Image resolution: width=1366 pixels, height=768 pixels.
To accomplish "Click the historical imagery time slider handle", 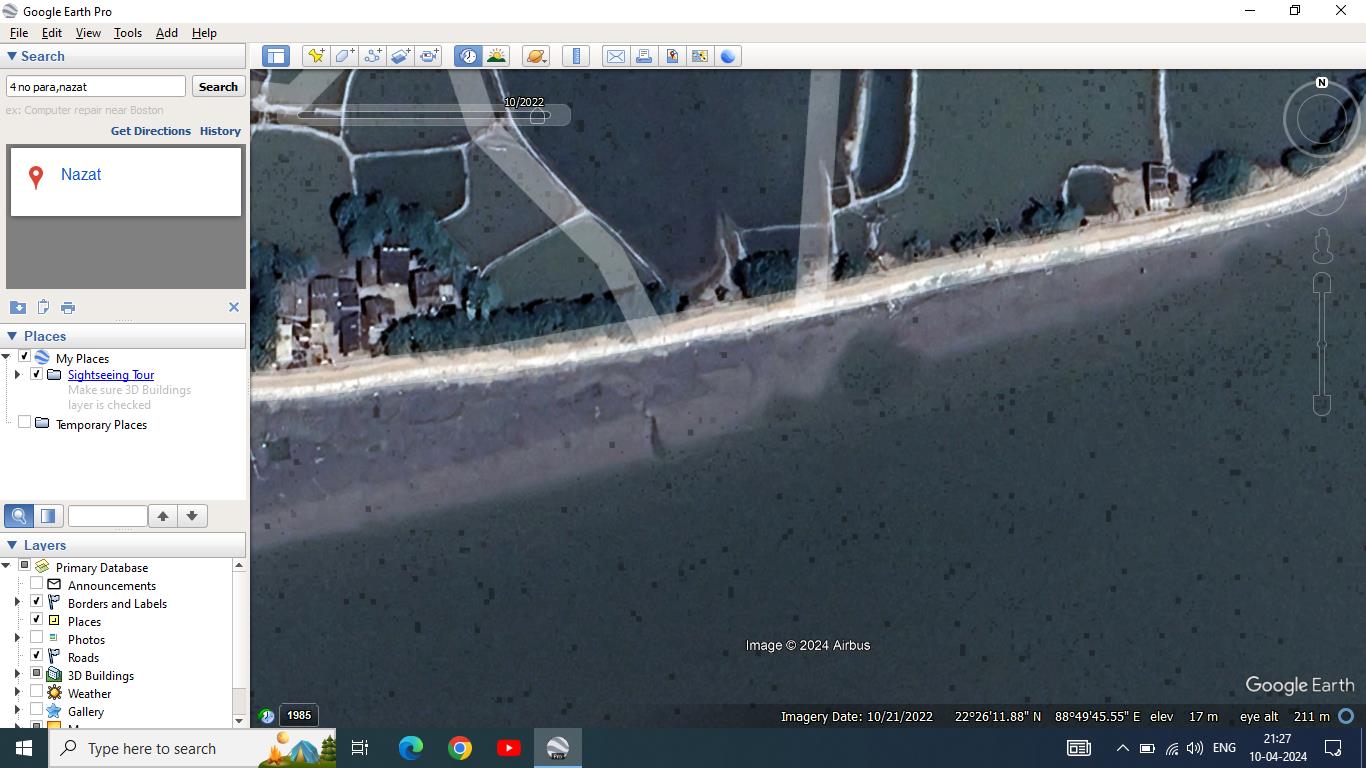I will click(x=538, y=116).
